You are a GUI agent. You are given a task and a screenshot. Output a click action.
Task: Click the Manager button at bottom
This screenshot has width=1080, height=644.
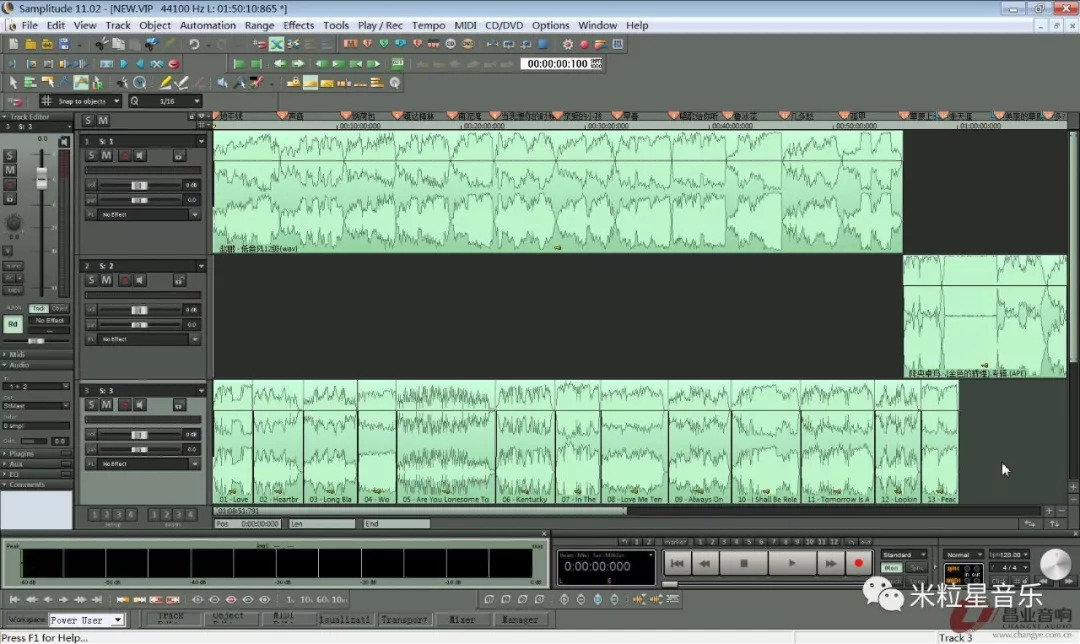(x=519, y=620)
